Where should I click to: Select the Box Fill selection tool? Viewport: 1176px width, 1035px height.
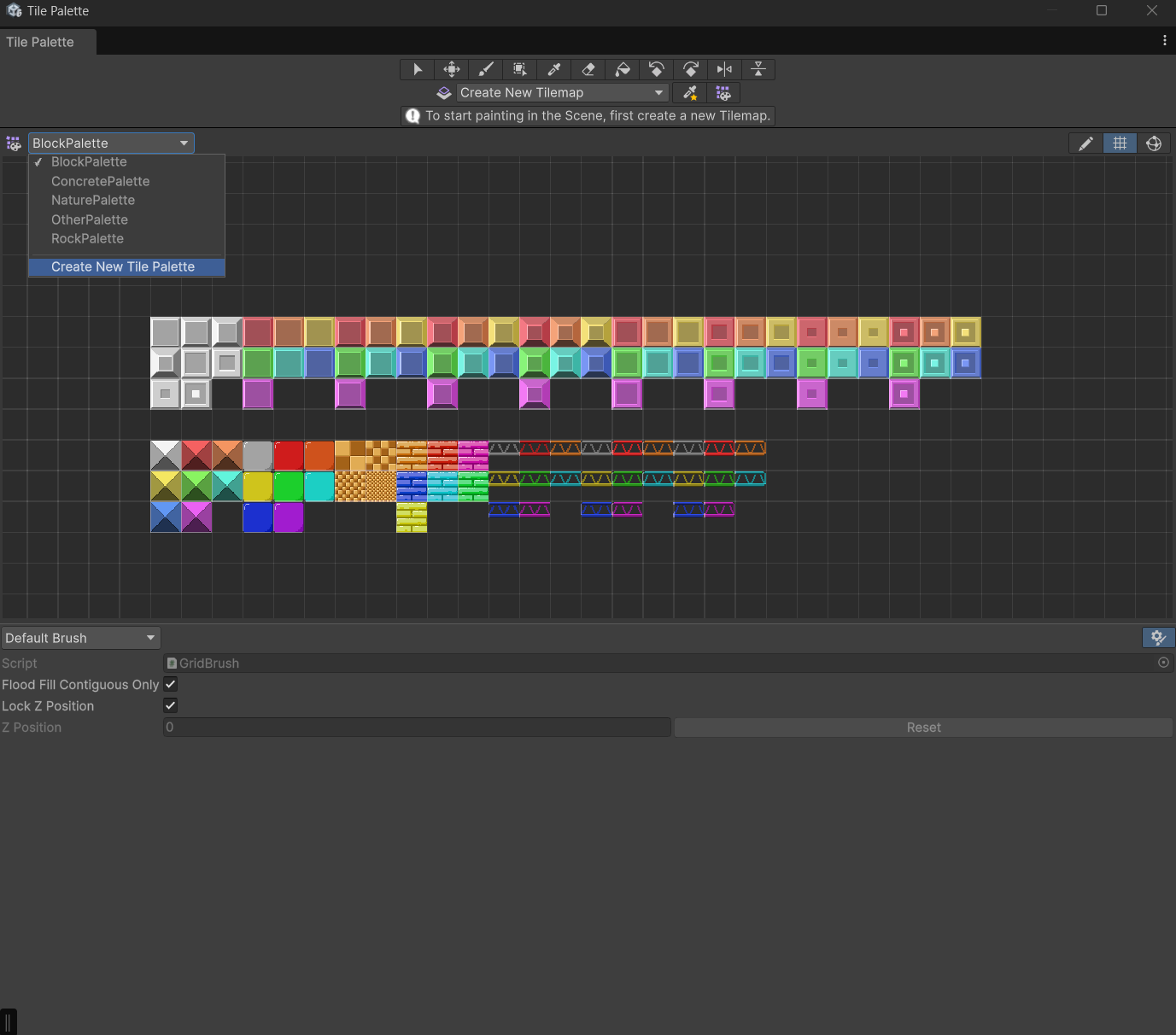(x=519, y=69)
